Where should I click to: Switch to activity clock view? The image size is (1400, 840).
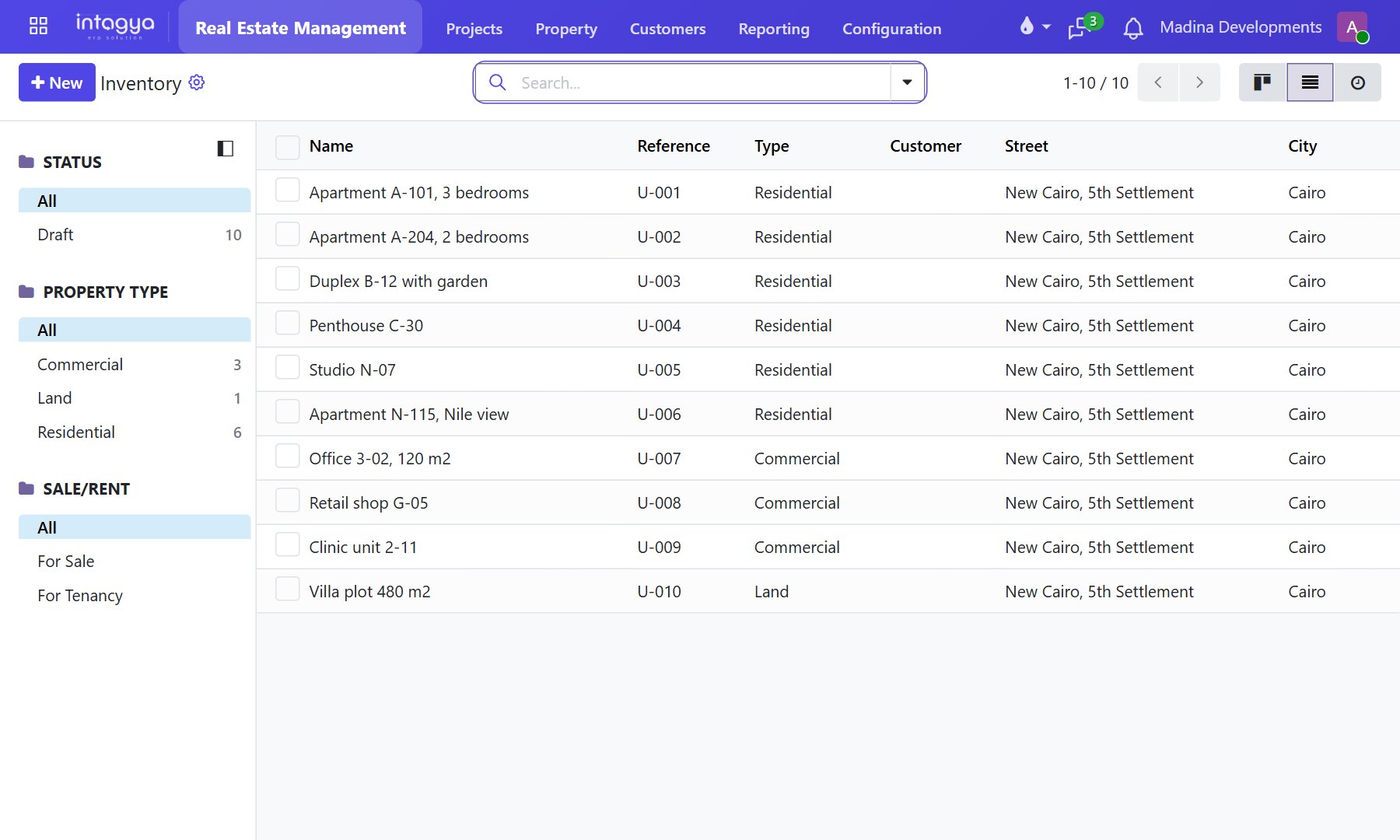tap(1358, 82)
